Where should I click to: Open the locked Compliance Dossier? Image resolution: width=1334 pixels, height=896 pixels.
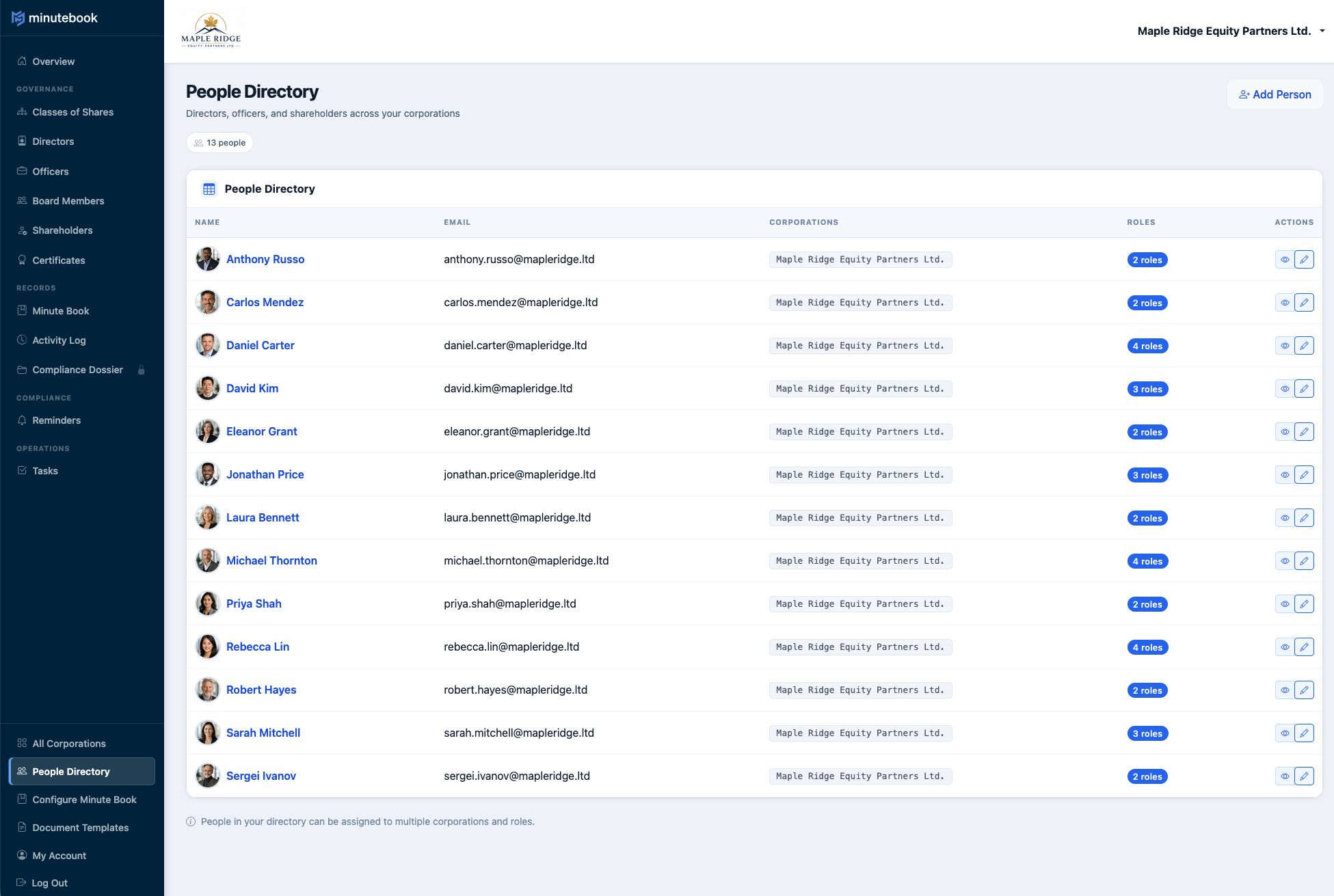coord(77,370)
